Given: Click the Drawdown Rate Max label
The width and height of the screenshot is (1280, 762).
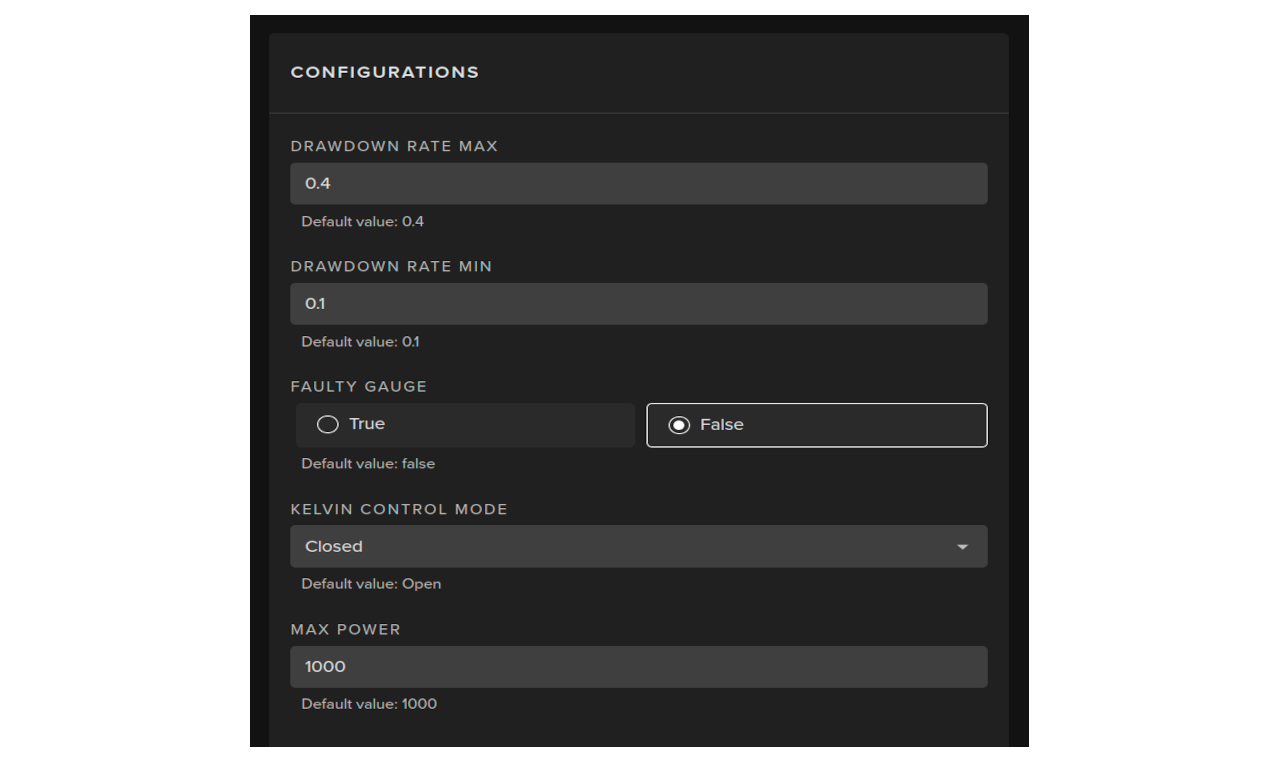Looking at the screenshot, I should [394, 147].
